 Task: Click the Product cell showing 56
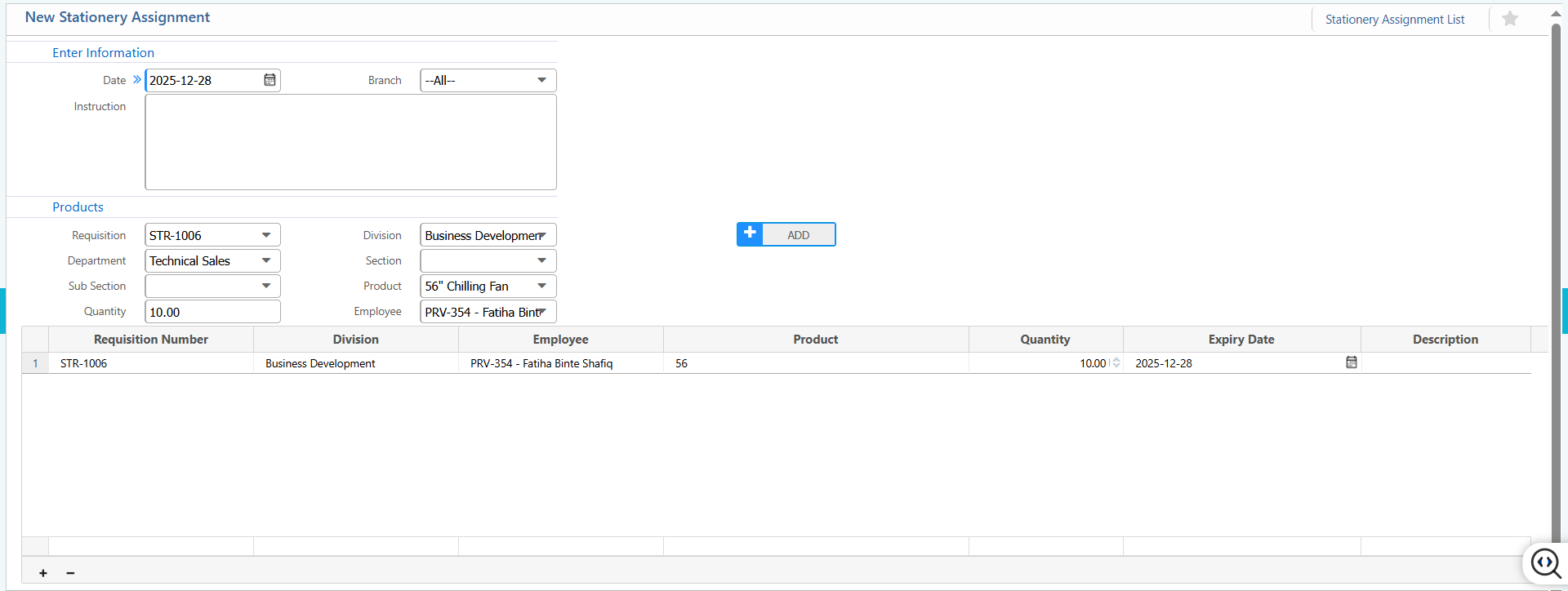pos(816,363)
